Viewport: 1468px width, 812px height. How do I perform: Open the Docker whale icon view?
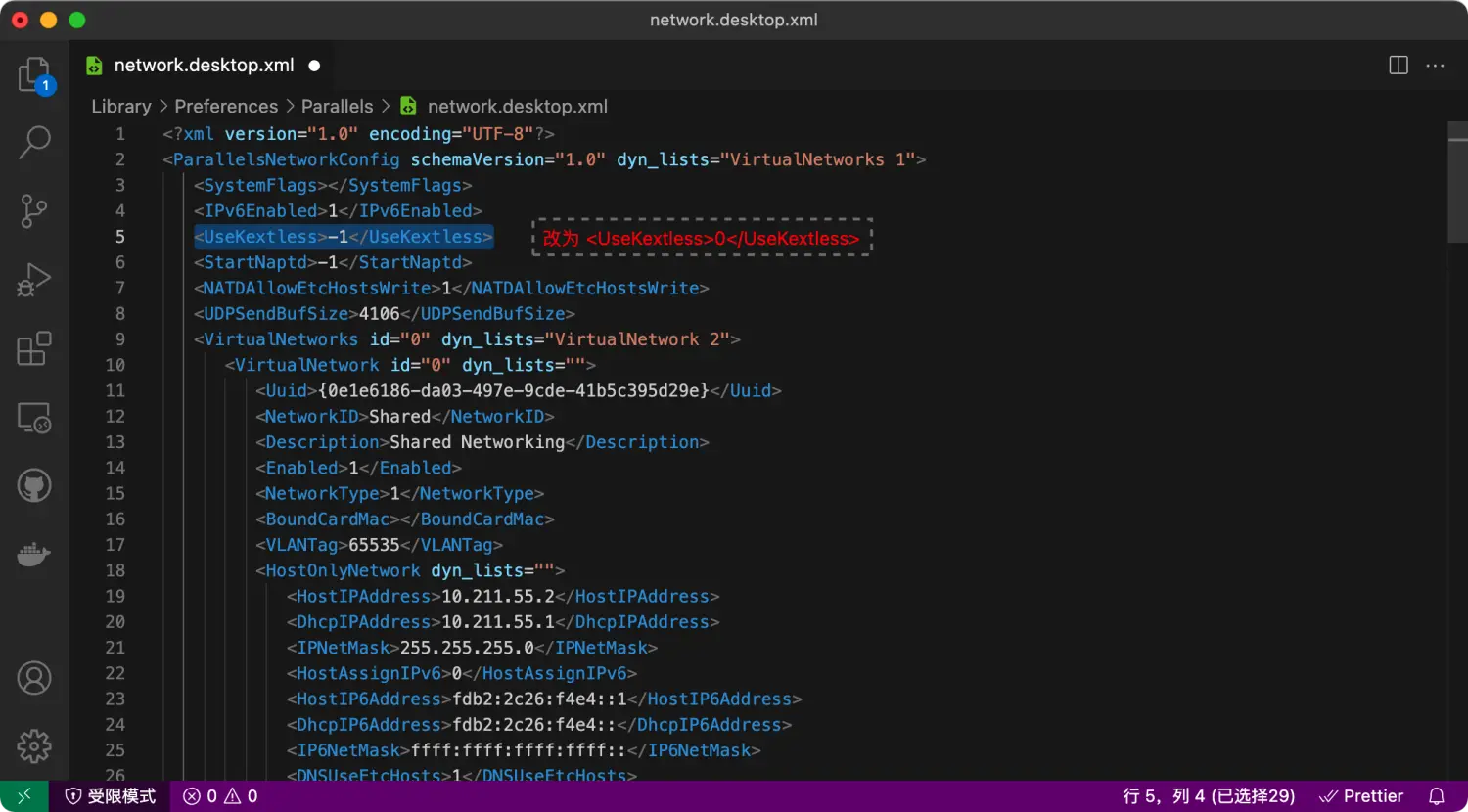coord(34,555)
